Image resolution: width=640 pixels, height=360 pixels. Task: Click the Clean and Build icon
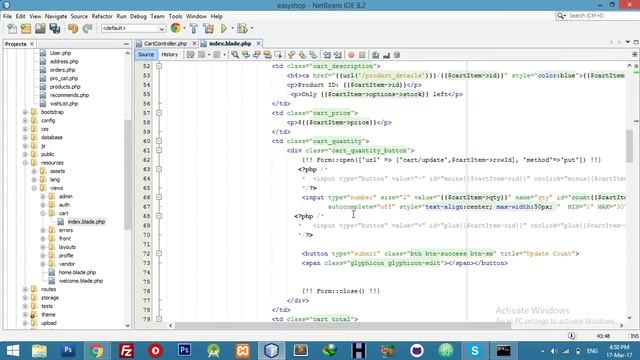pyautogui.click(x=209, y=29)
